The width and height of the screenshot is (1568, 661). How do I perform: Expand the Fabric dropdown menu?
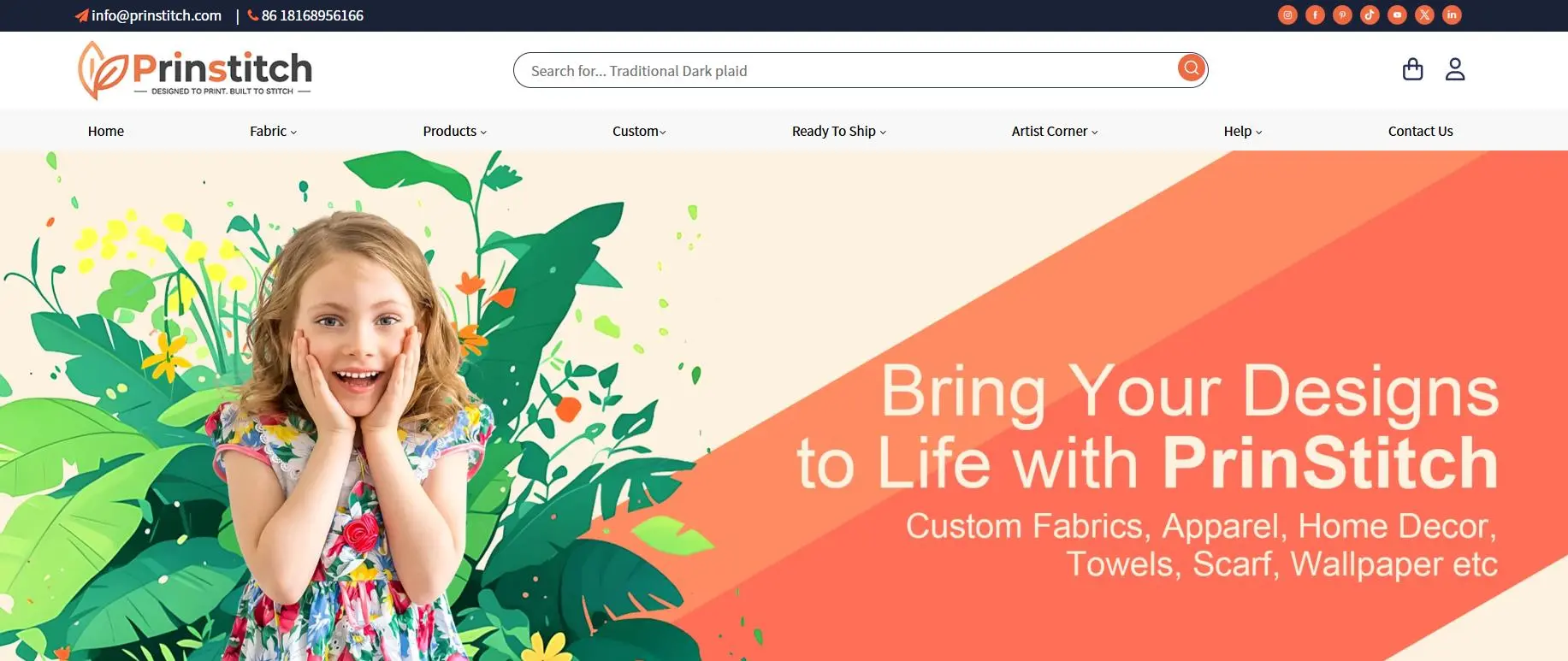274,131
